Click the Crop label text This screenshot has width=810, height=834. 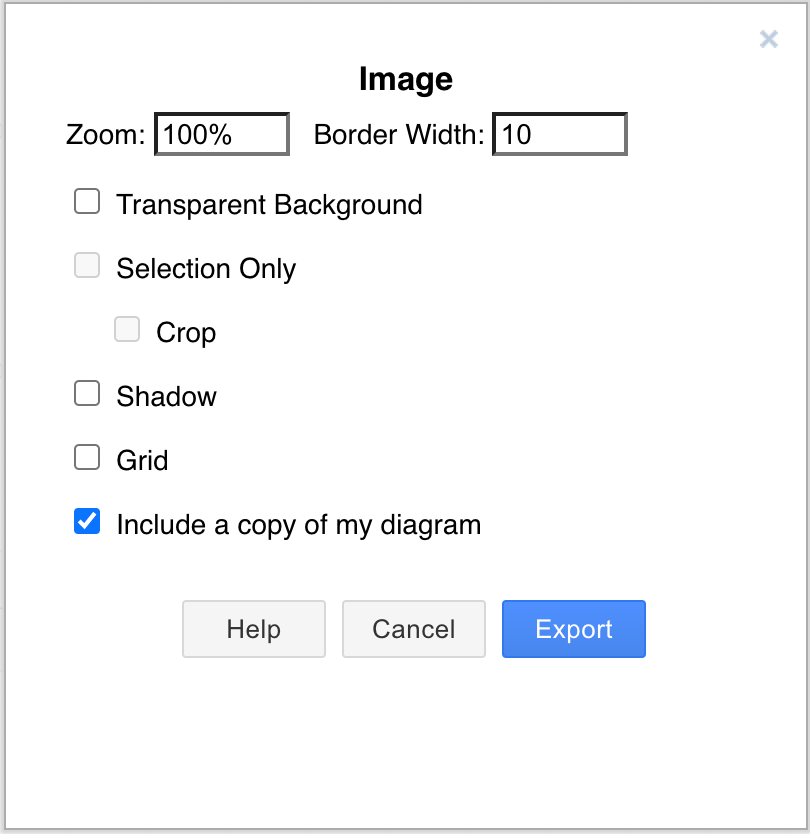point(186,332)
